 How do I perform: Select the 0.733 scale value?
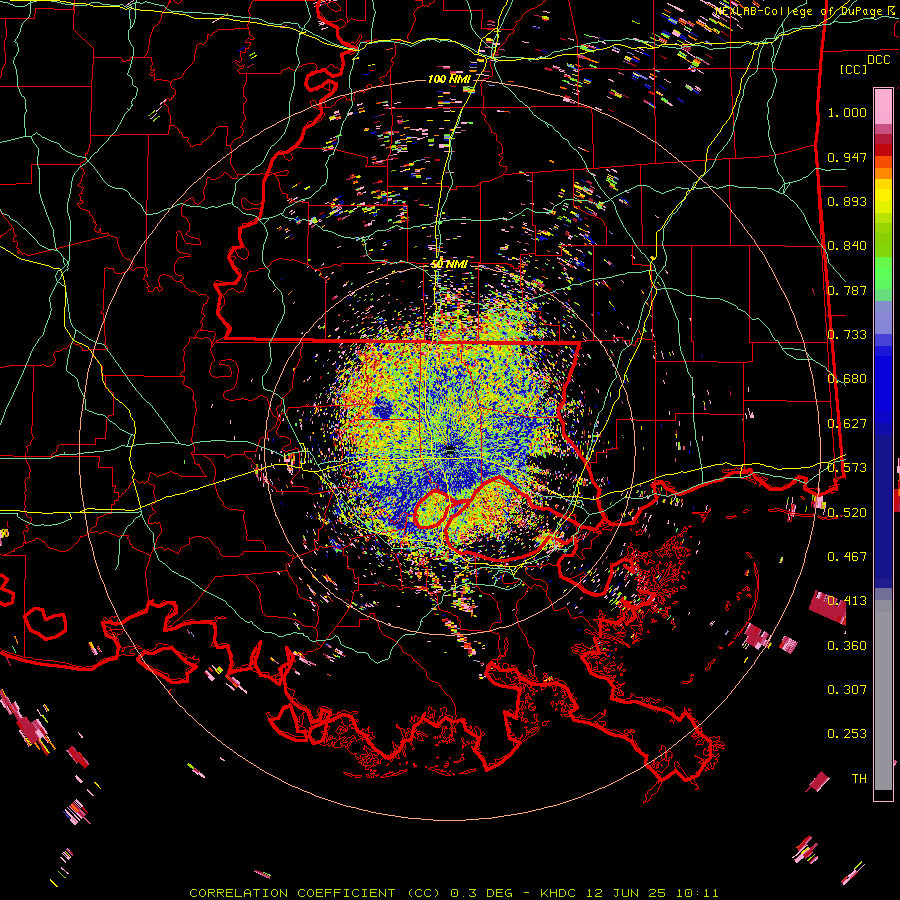pos(847,335)
